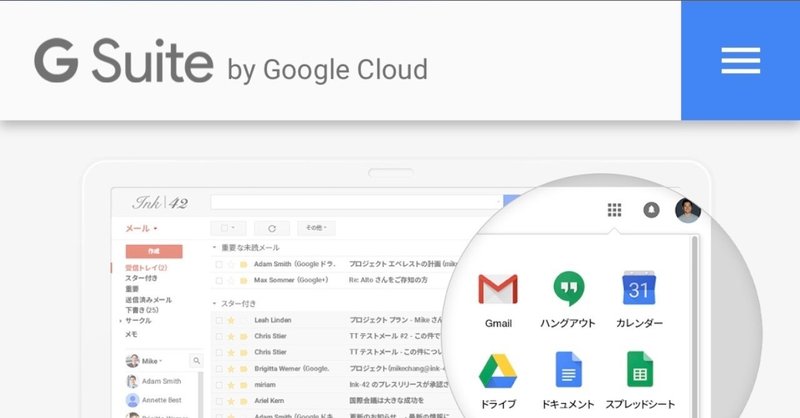
Task: Open email Re: Alto さんをご存知の方
Action: point(388,280)
